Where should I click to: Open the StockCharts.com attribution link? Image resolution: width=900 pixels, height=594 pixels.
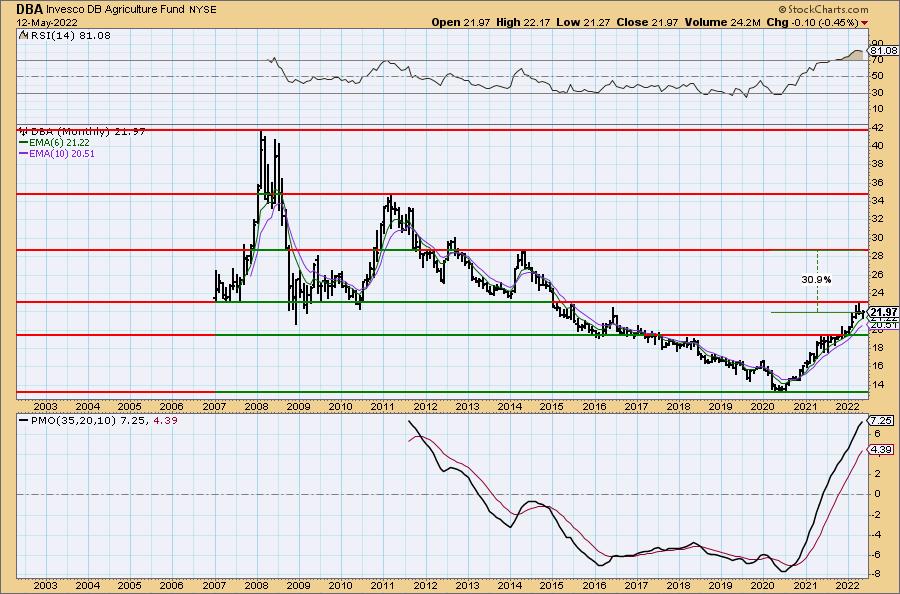click(827, 9)
